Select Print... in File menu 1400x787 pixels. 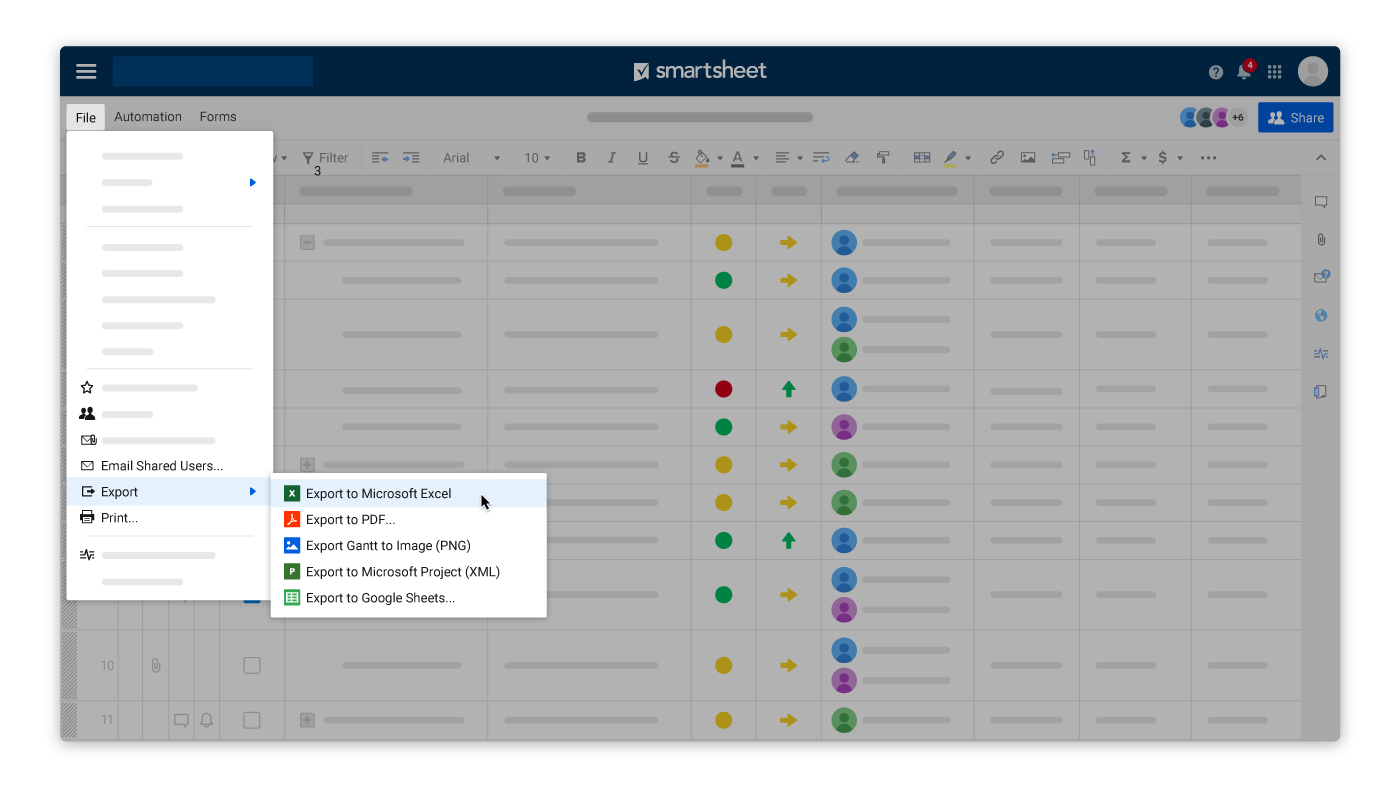click(170, 517)
